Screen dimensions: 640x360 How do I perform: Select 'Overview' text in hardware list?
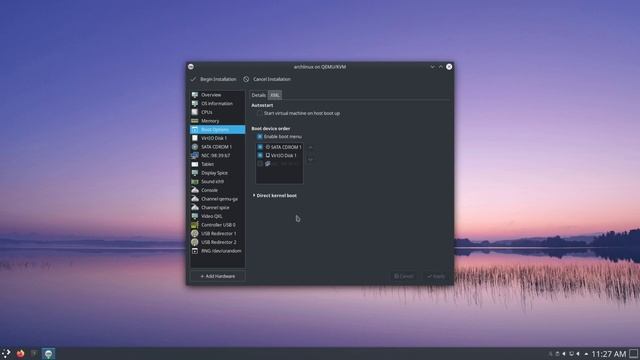211,95
